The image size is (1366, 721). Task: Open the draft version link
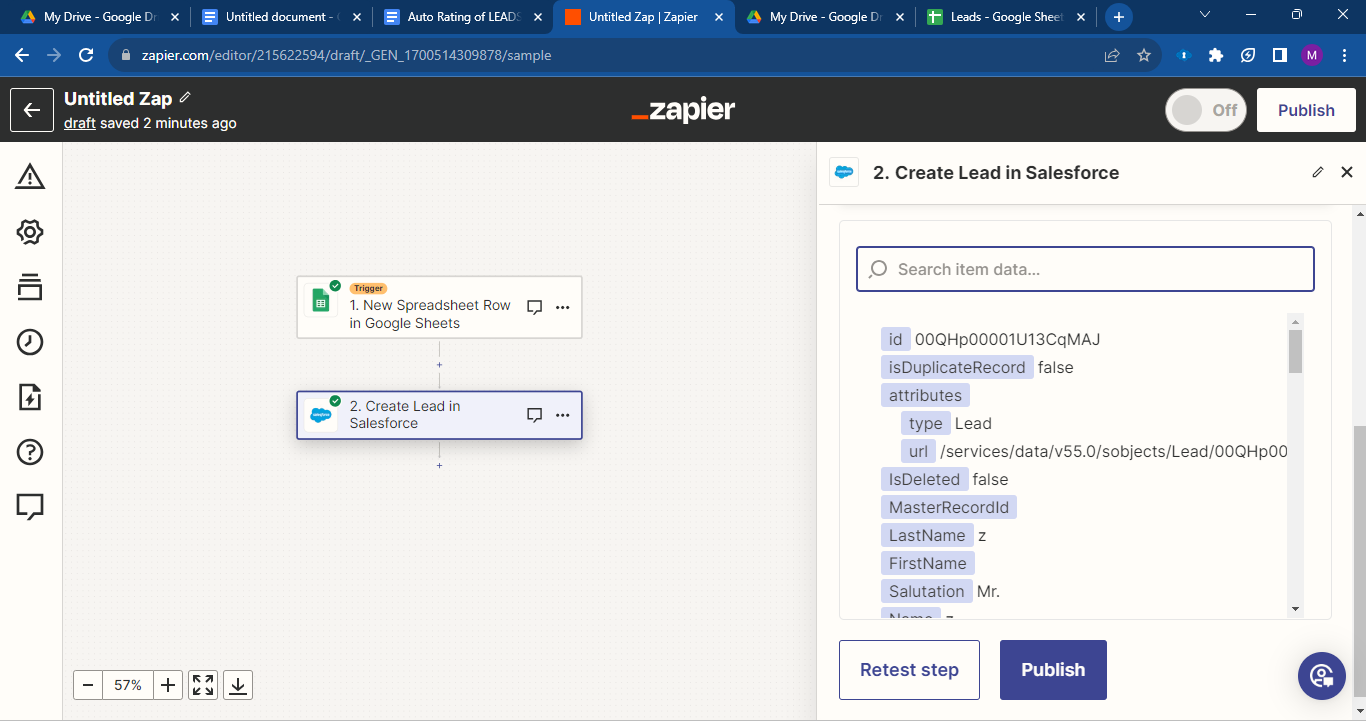tap(80, 123)
